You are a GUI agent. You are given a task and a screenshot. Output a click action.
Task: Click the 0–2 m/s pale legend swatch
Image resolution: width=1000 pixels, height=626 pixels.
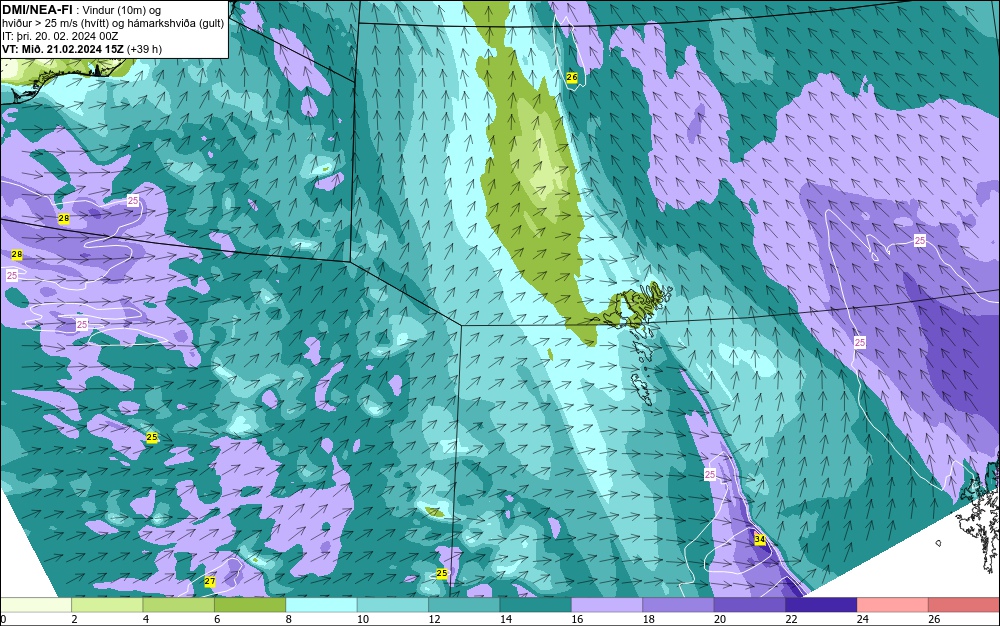tap(36, 605)
